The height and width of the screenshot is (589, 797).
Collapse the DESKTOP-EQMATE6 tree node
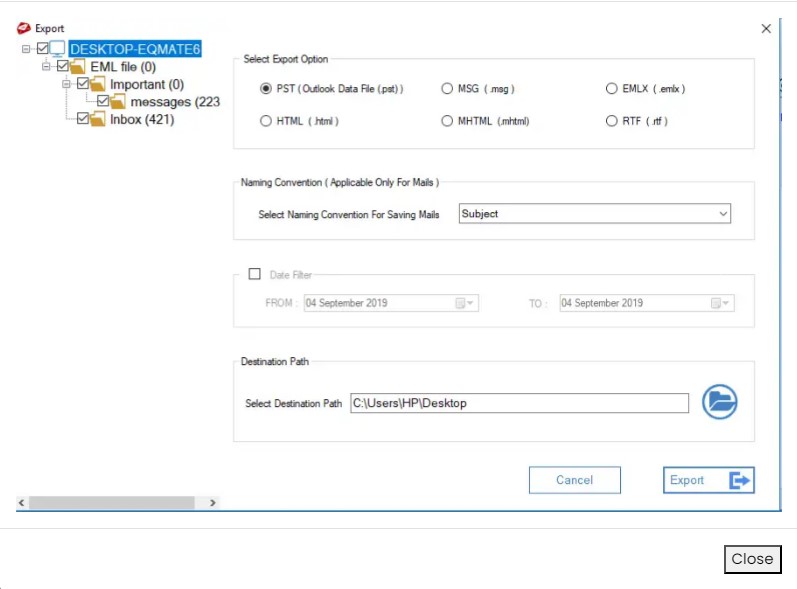point(26,49)
